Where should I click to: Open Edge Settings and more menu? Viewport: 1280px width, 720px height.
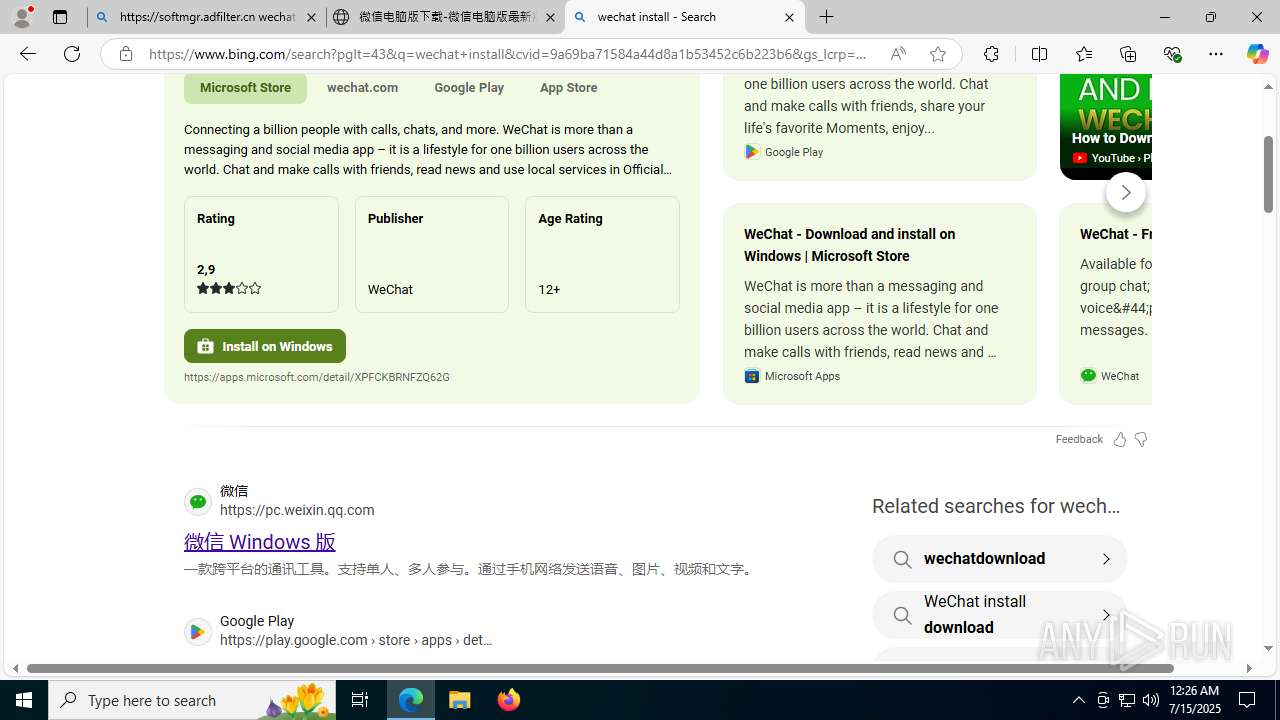point(1216,54)
